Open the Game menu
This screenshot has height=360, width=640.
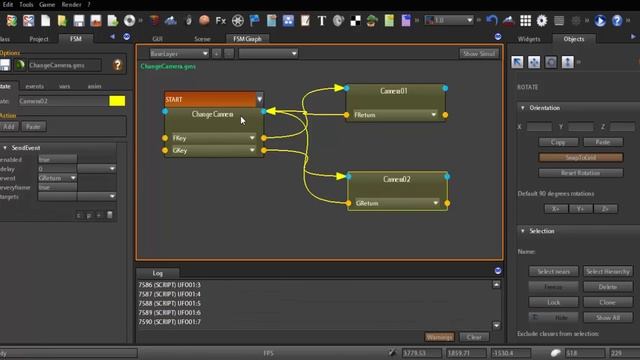click(x=47, y=4)
